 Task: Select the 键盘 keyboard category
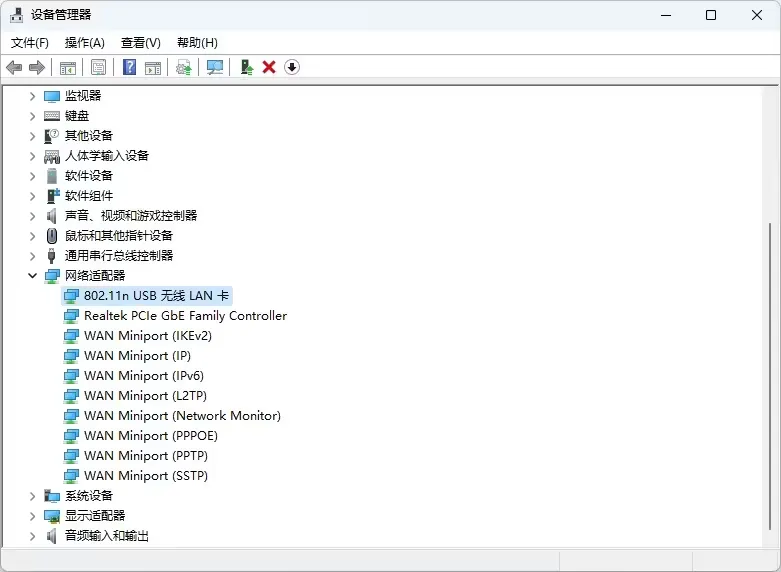tap(77, 116)
